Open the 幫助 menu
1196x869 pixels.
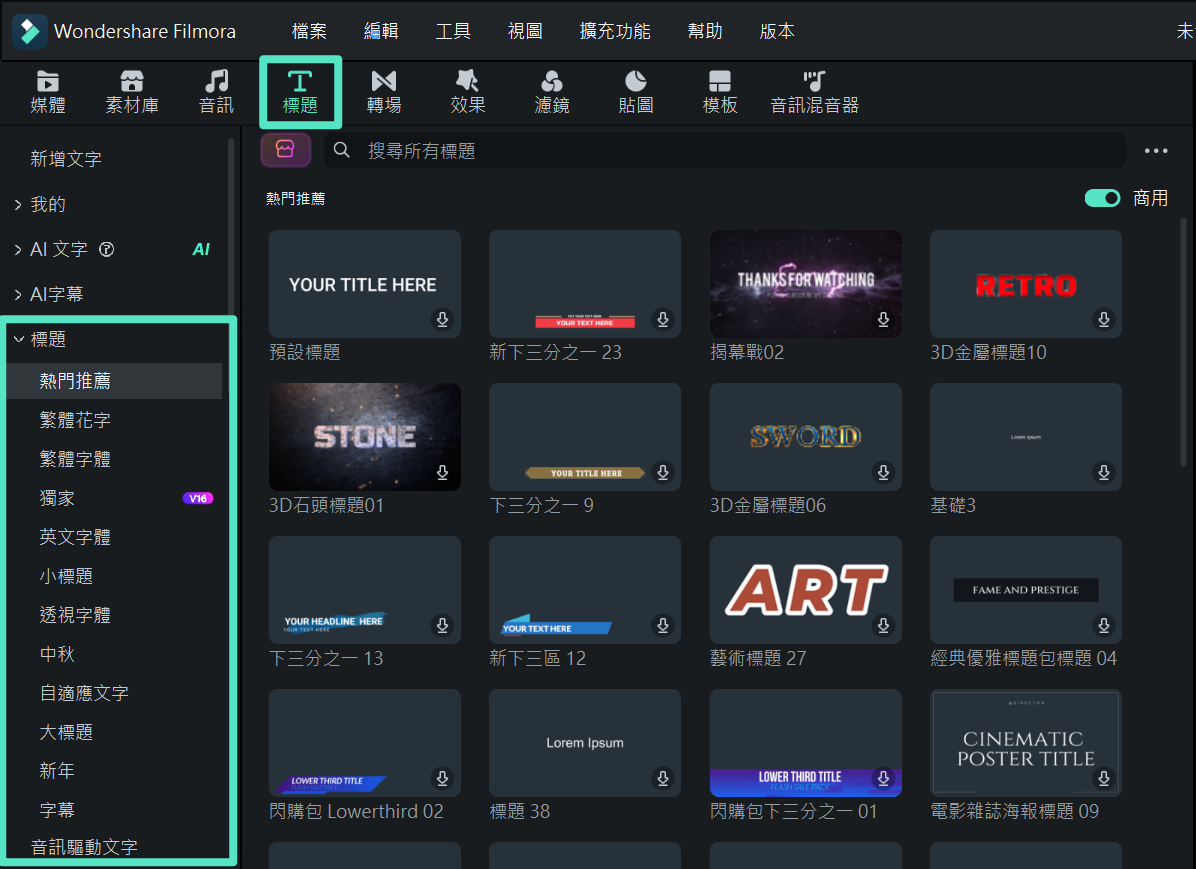pos(705,31)
